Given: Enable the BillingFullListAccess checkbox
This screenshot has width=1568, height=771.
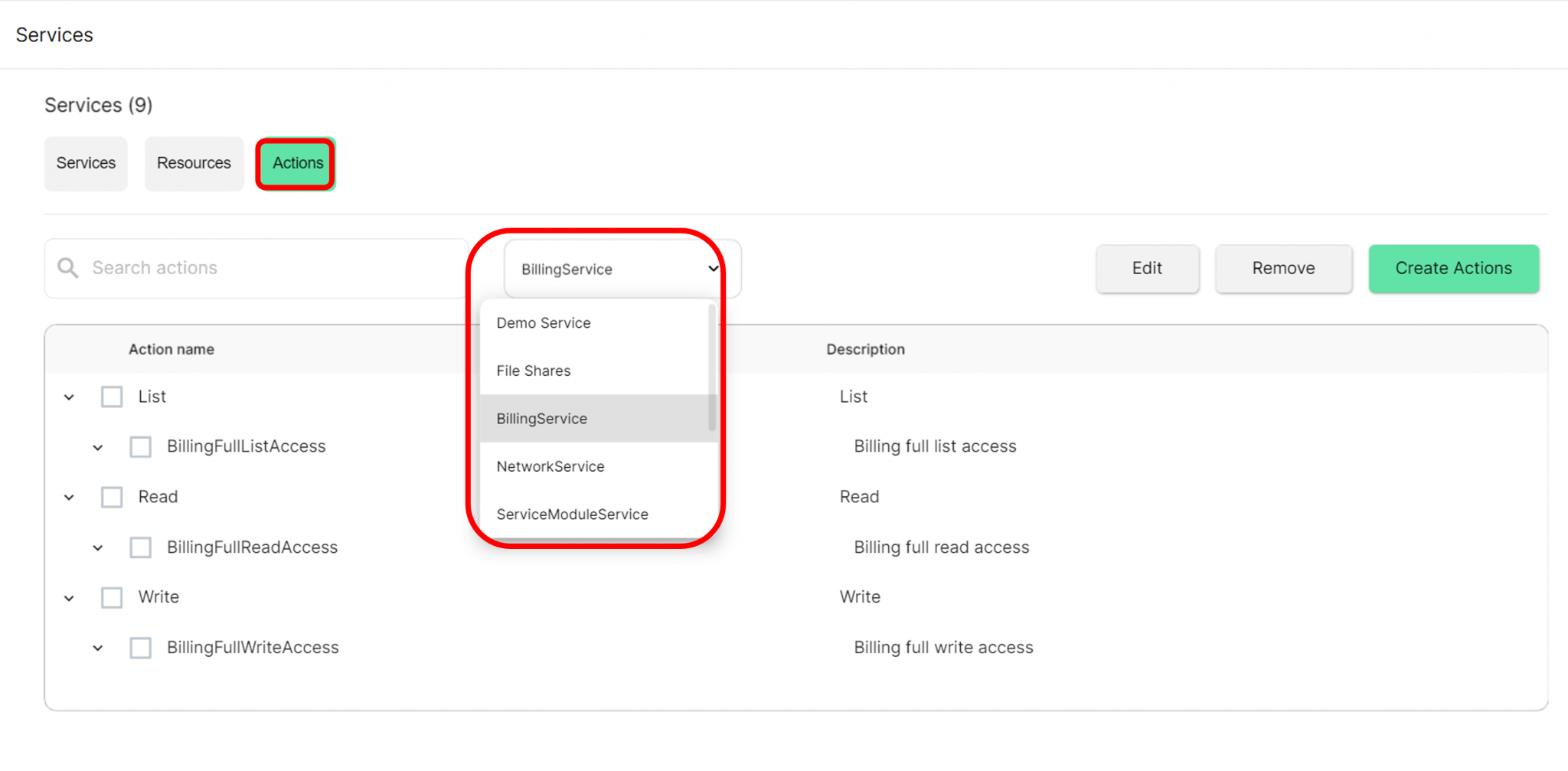Looking at the screenshot, I should click(141, 446).
